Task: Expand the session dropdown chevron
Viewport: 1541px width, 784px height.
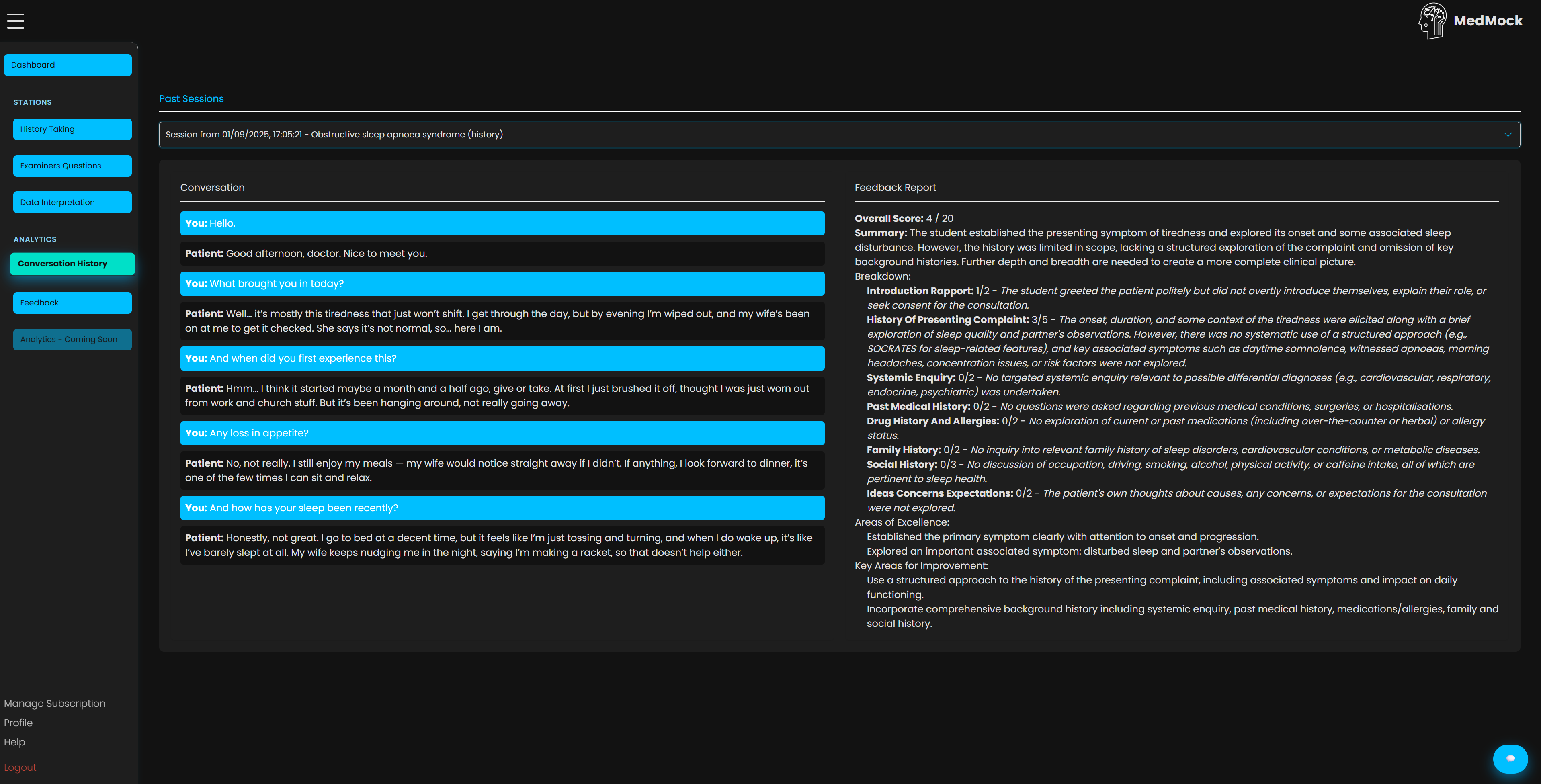Action: pos(1508,135)
